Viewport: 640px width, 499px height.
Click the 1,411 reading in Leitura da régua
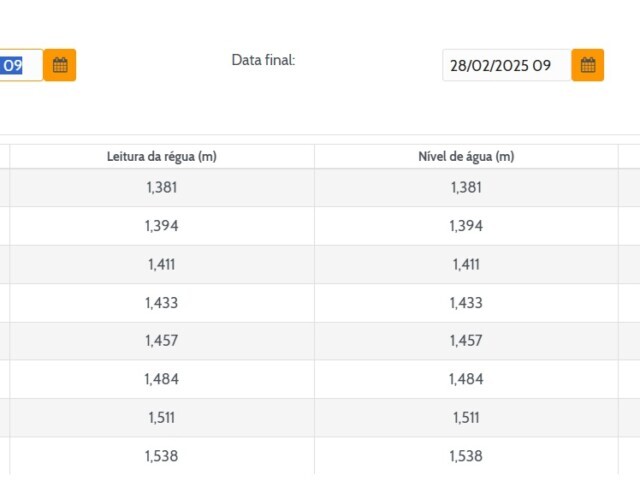tap(161, 264)
